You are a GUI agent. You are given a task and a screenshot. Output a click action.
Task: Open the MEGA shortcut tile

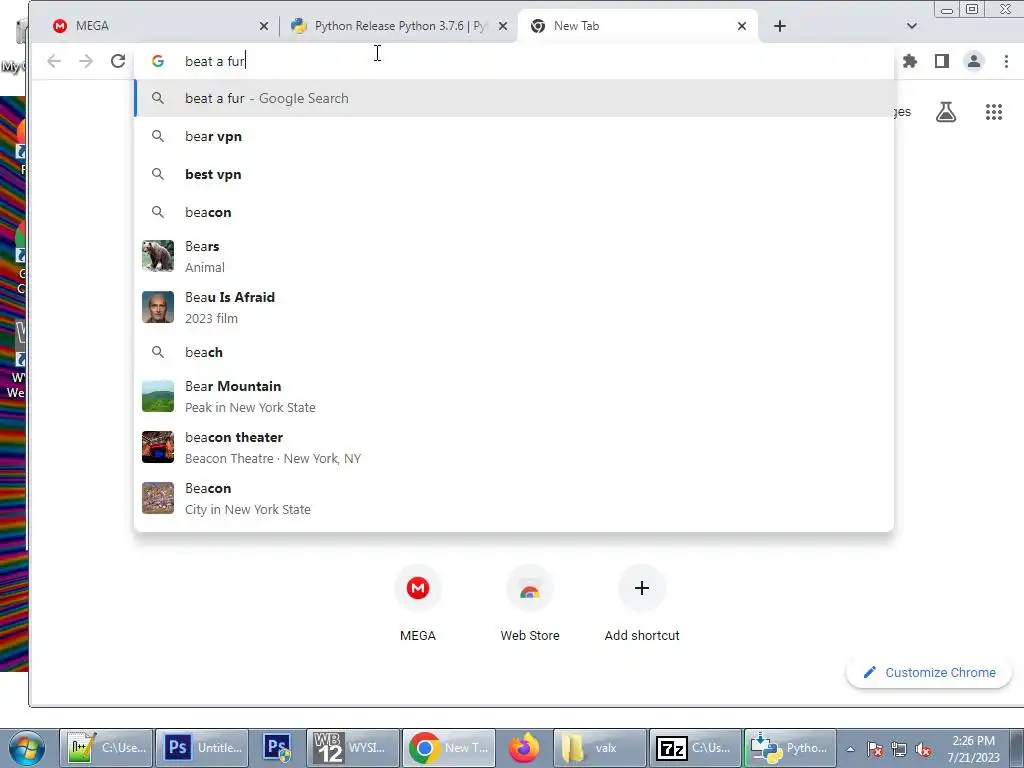(x=418, y=604)
